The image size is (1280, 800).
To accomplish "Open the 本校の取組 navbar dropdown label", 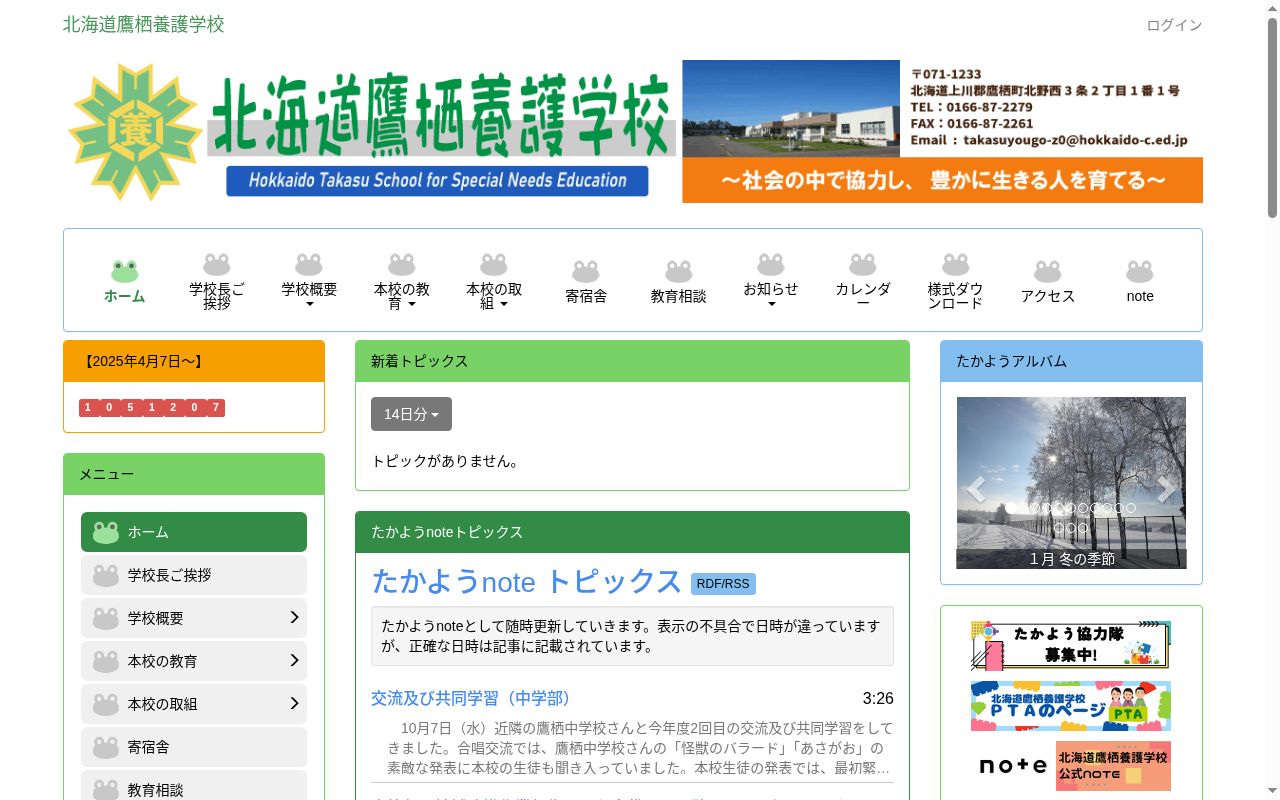I will [x=494, y=296].
